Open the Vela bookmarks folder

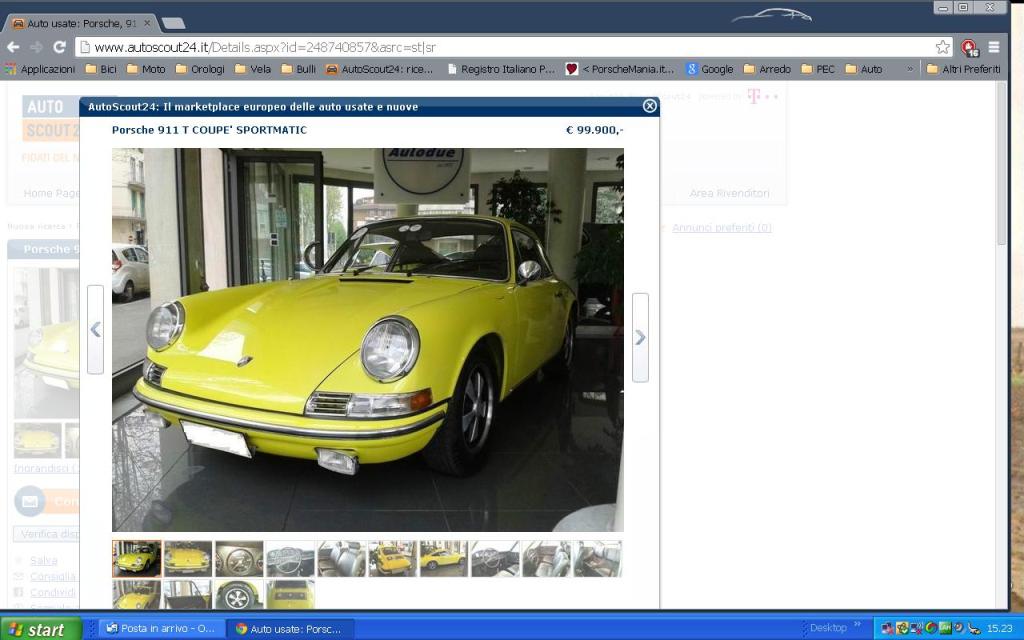coord(253,69)
